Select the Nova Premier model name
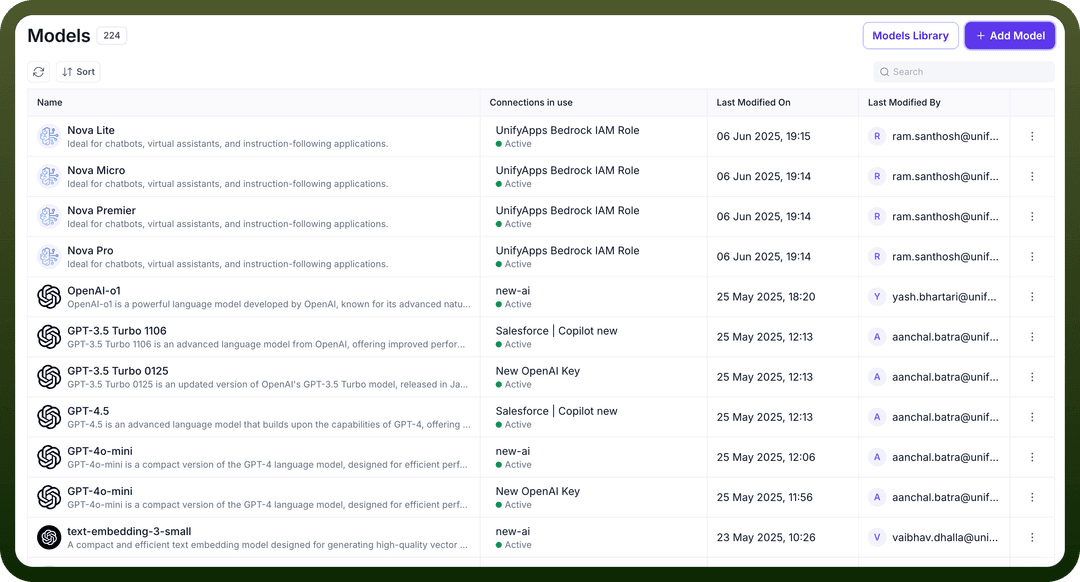The width and height of the screenshot is (1080, 582). coord(101,210)
